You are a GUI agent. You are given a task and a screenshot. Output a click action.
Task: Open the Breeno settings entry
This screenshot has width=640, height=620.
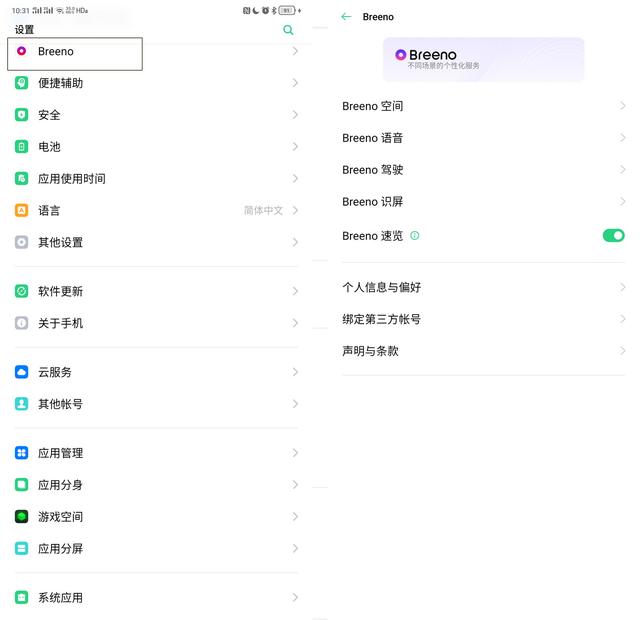(156, 51)
